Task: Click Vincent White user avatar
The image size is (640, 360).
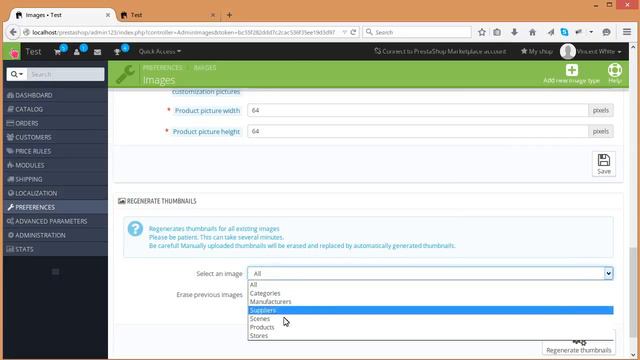Action: [x=567, y=52]
